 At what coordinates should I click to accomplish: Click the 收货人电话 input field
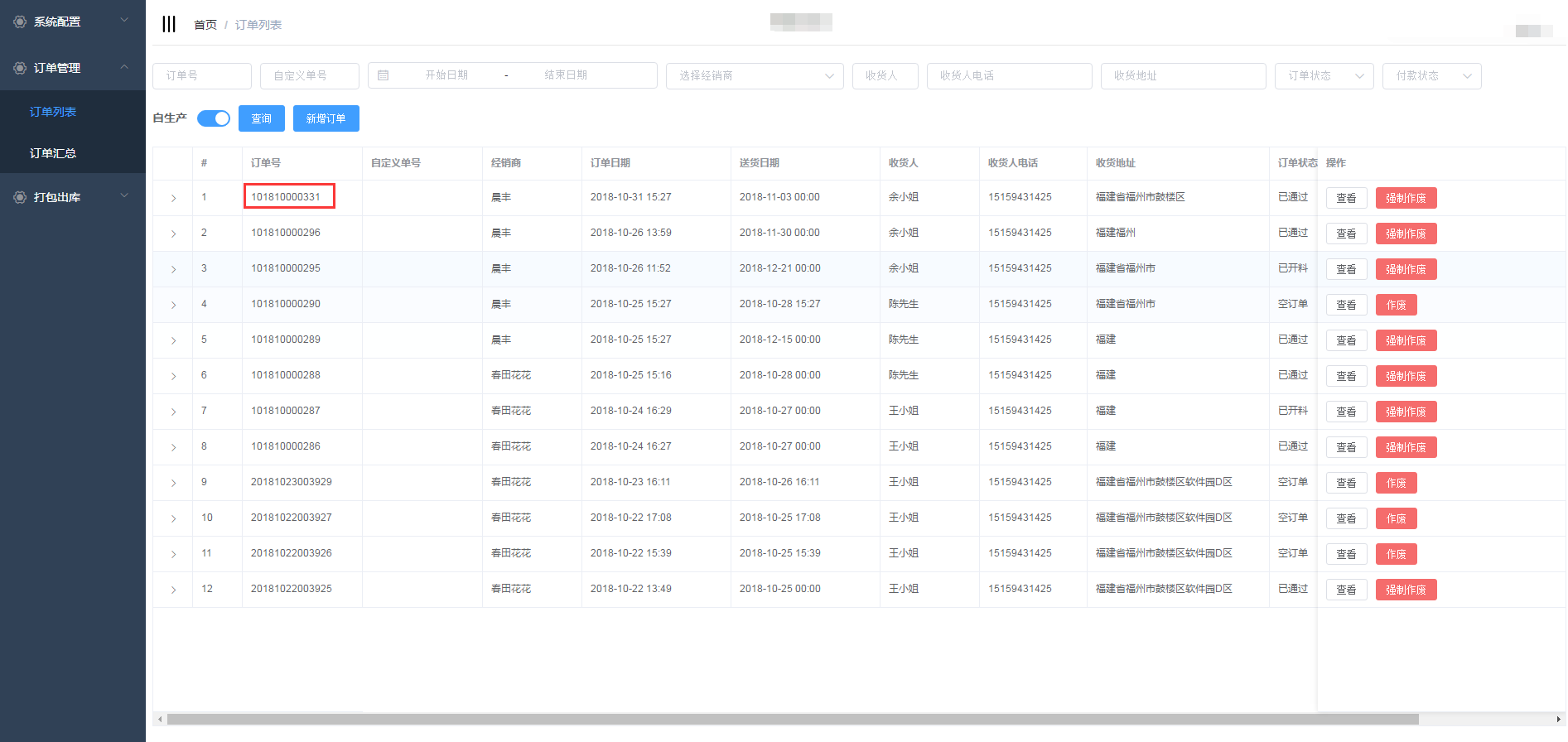(x=1009, y=75)
